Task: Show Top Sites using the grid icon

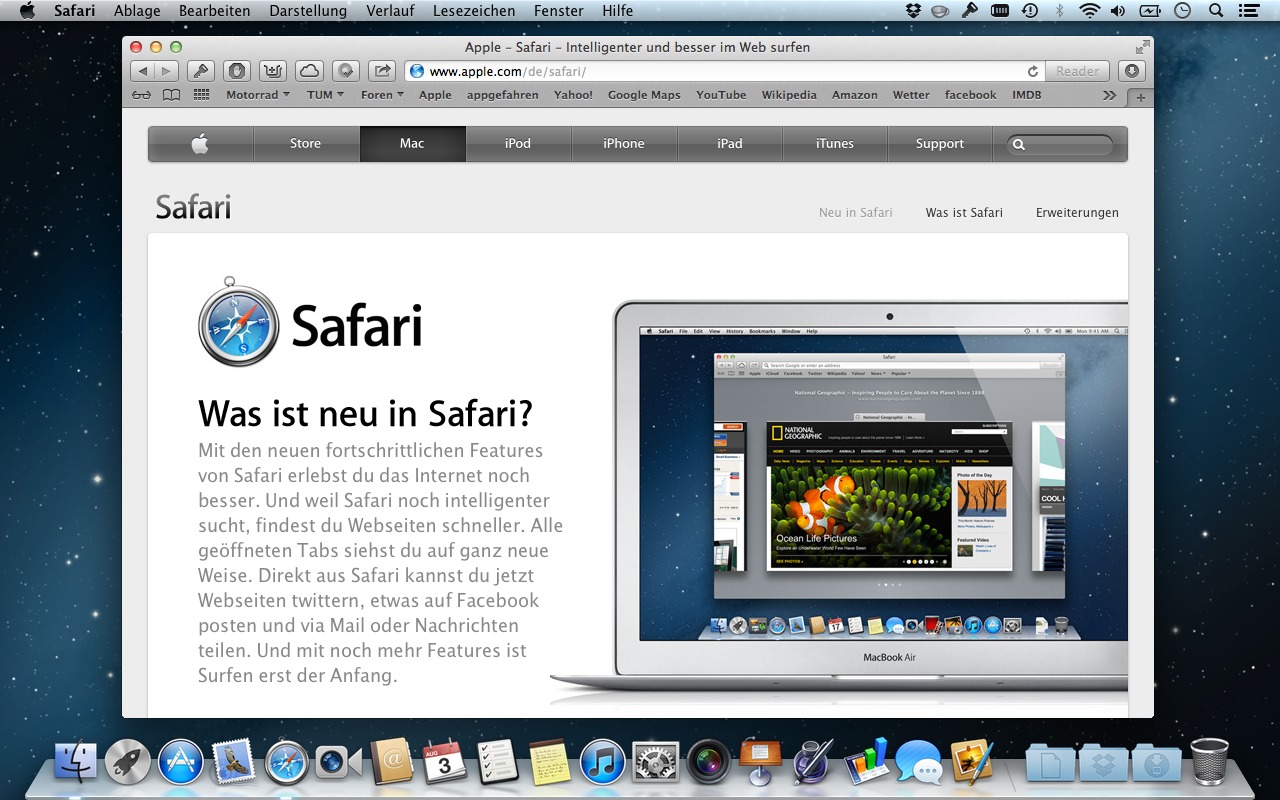Action: point(202,94)
